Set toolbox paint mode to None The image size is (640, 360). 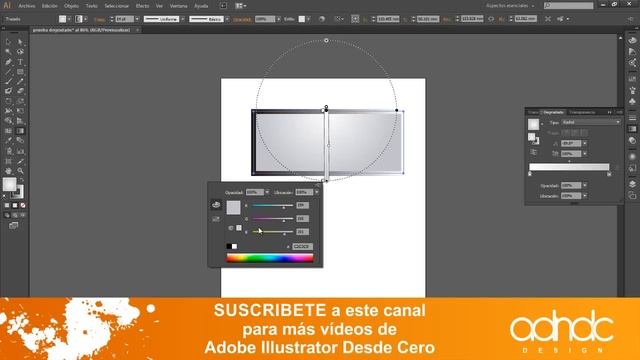point(23,205)
